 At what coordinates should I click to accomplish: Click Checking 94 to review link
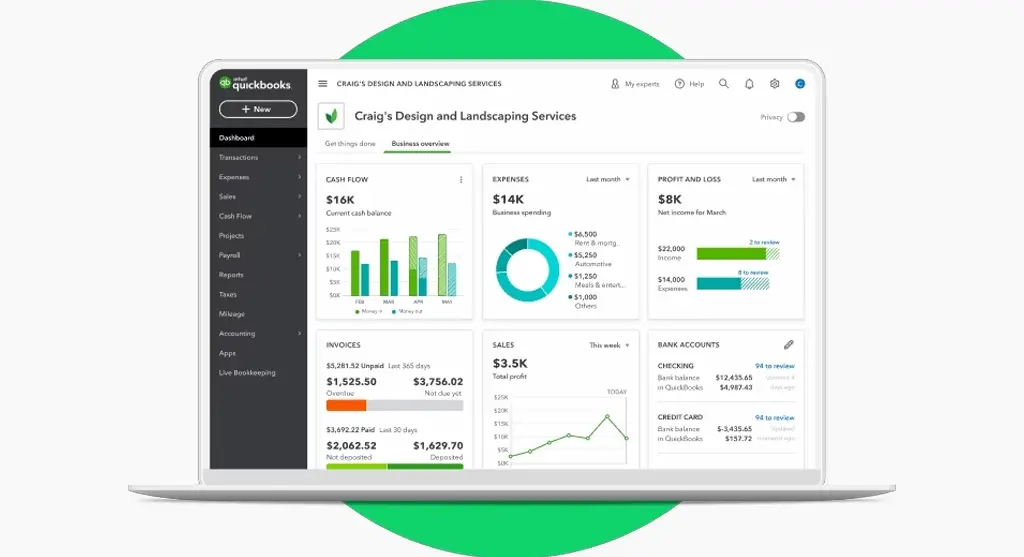point(775,366)
